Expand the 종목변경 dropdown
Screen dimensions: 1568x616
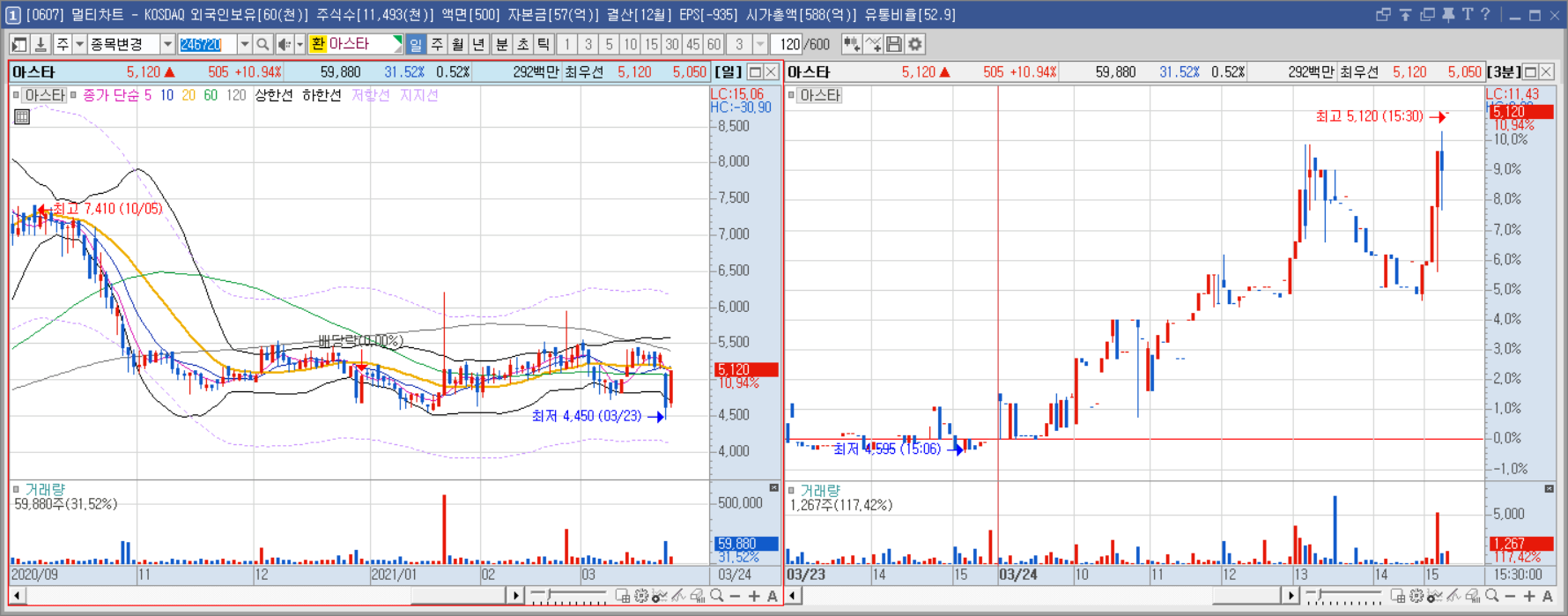click(x=167, y=44)
